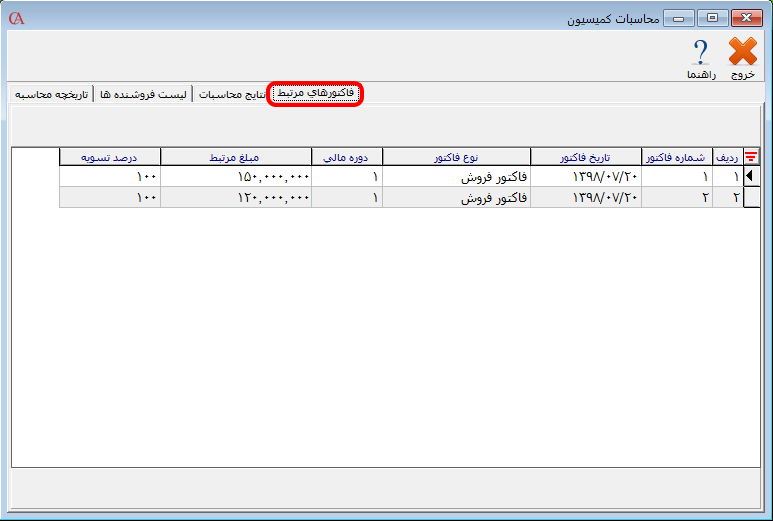Click the red filter icon in table corner
Image resolution: width=773 pixels, height=521 pixels.
(751, 156)
